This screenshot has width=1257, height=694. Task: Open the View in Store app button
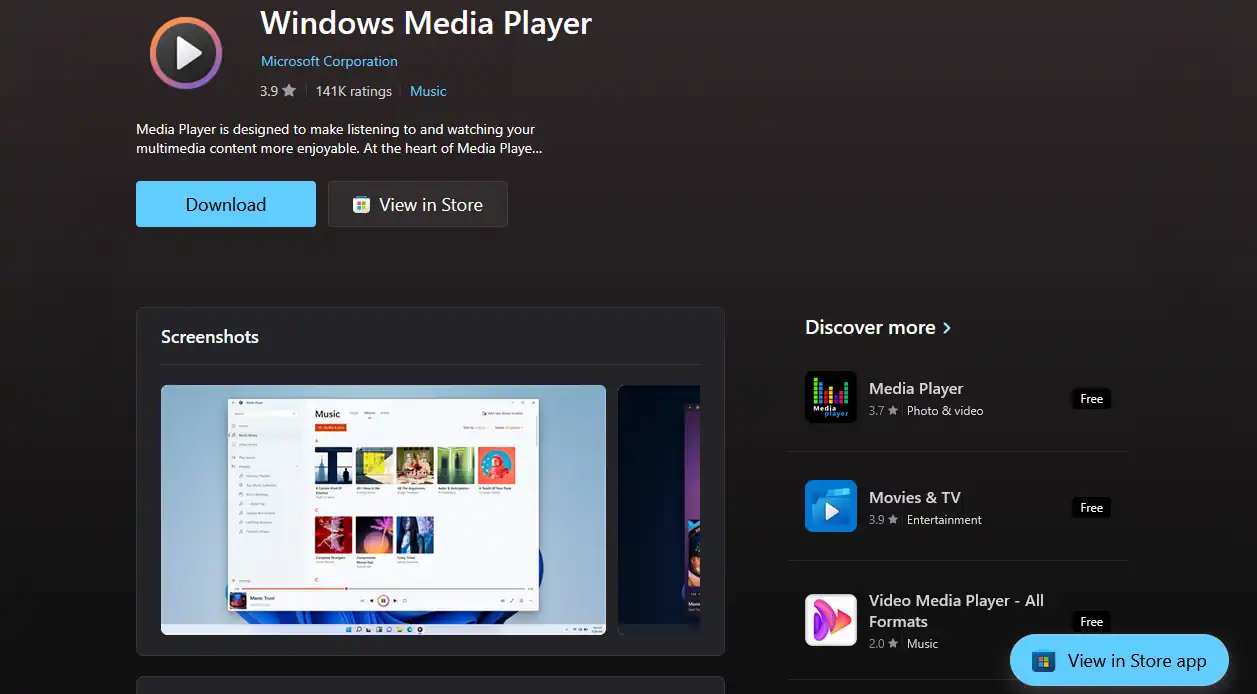click(x=1118, y=661)
